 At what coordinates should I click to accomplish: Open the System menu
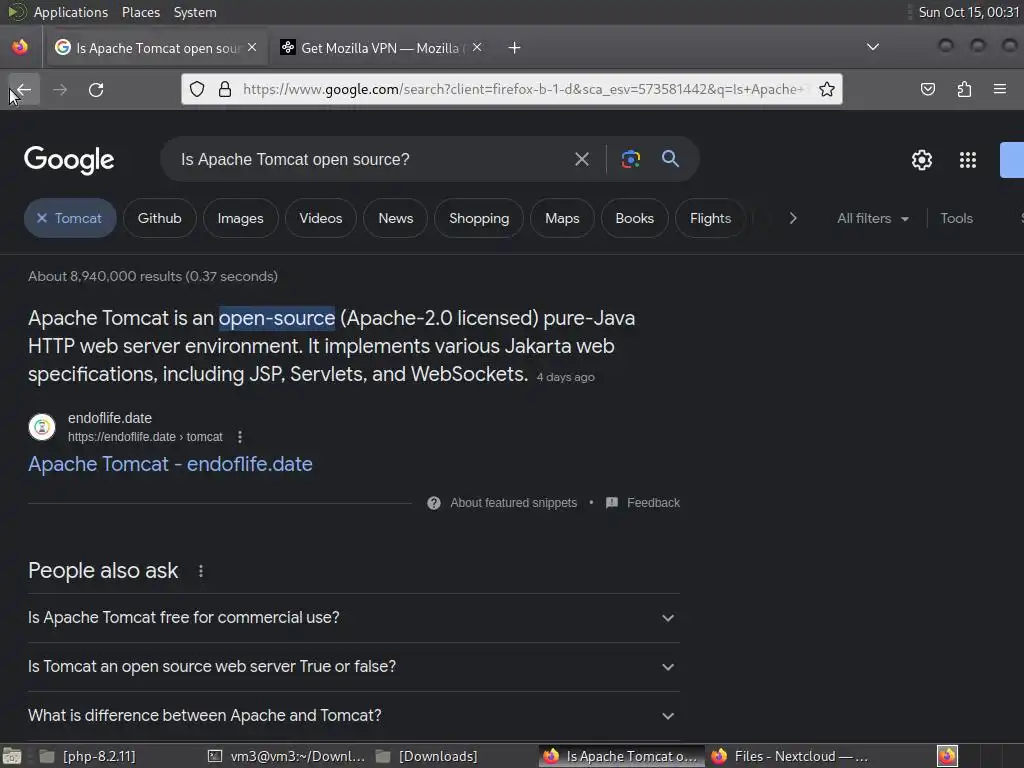pyautogui.click(x=195, y=12)
